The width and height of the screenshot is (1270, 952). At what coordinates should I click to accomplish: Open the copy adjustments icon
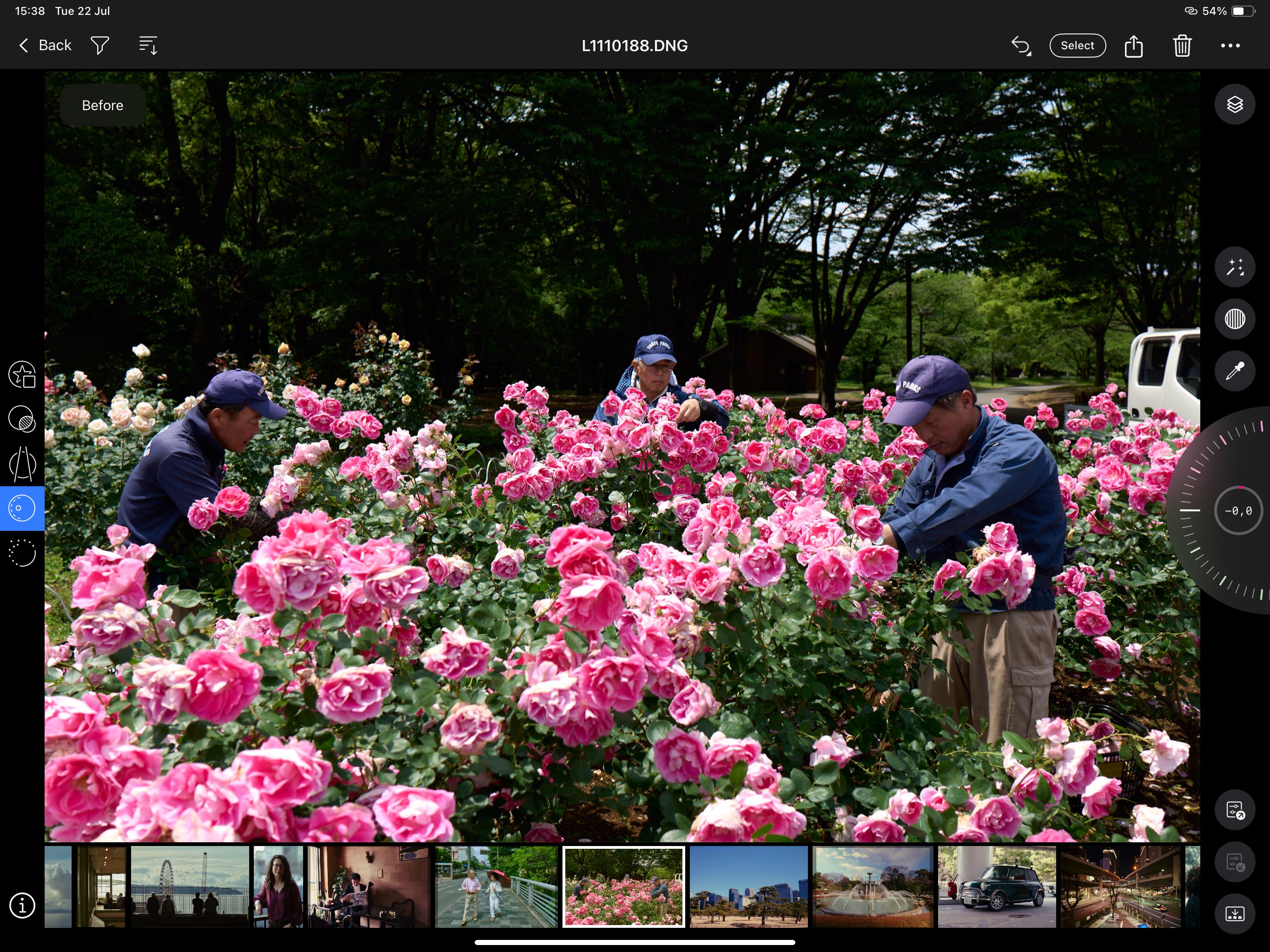[1235, 810]
